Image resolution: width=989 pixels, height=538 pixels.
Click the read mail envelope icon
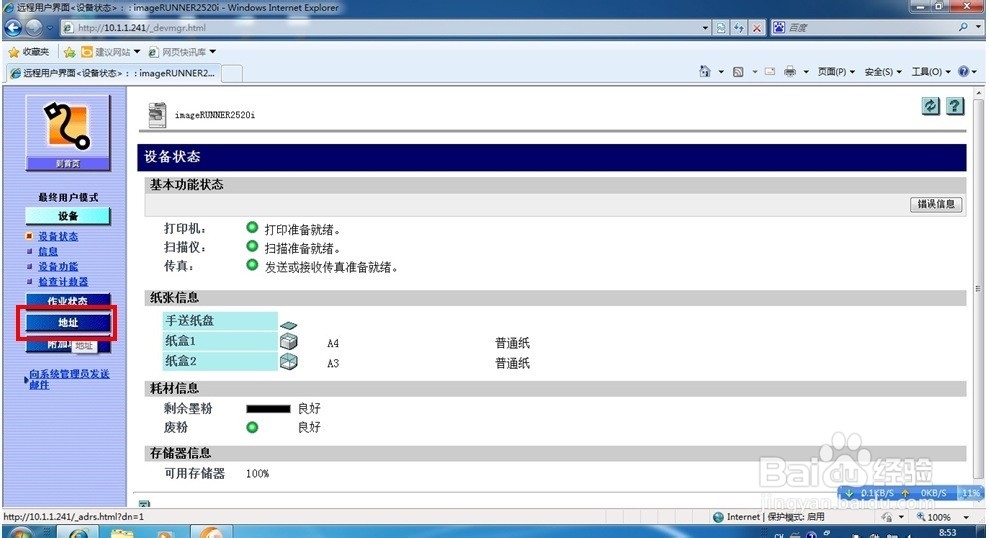(x=770, y=72)
